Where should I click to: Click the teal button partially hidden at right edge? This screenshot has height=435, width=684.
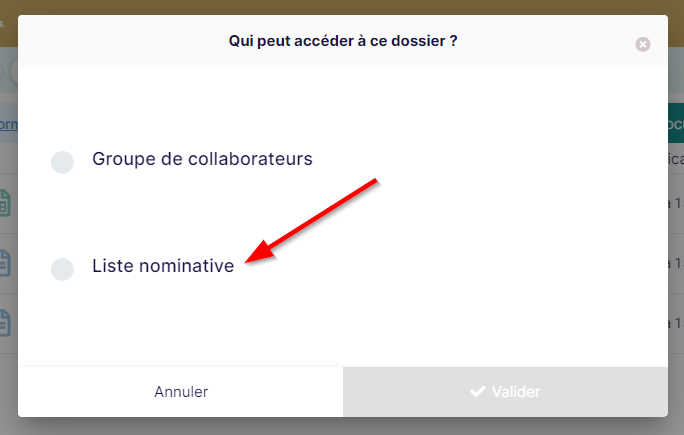tap(676, 123)
